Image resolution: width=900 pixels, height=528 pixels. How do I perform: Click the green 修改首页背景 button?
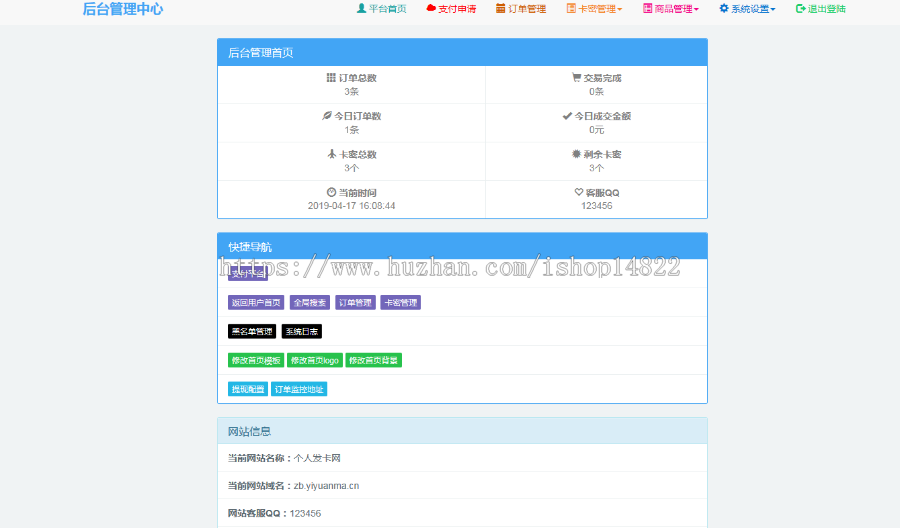tap(374, 360)
